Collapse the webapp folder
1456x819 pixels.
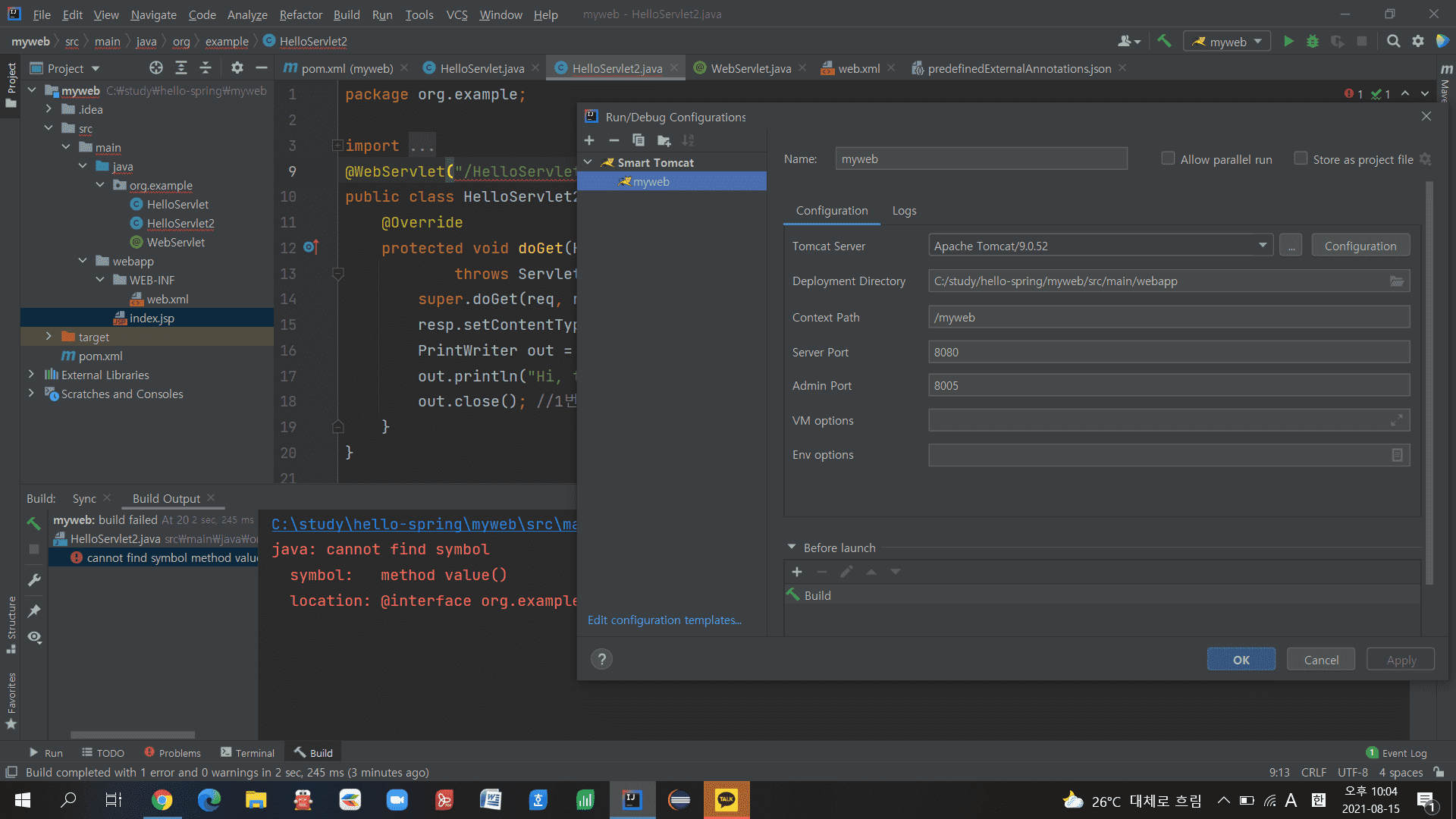(83, 261)
